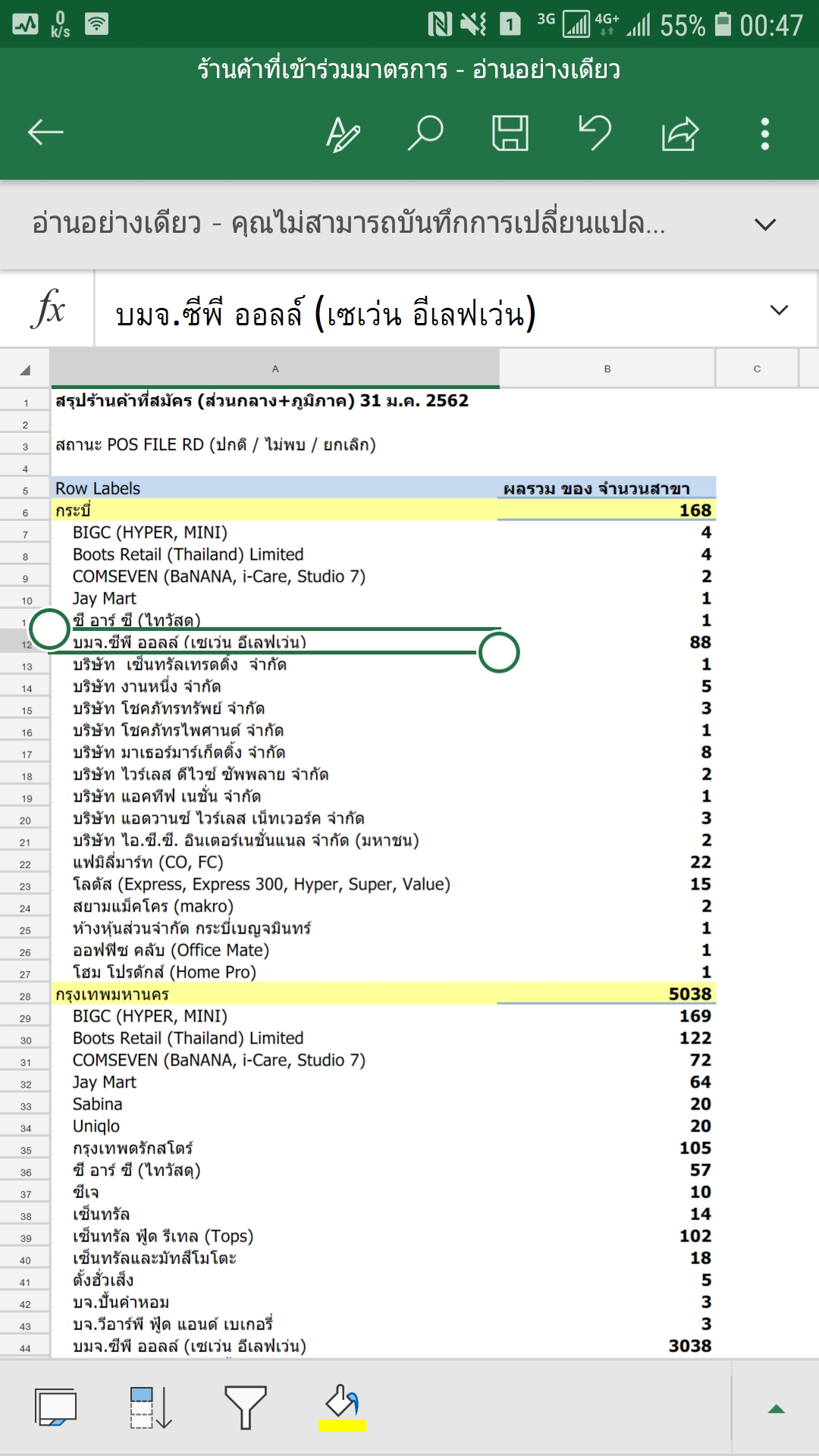Select the value 168 cell
Viewport: 819px width, 1456px height.
pos(607,510)
